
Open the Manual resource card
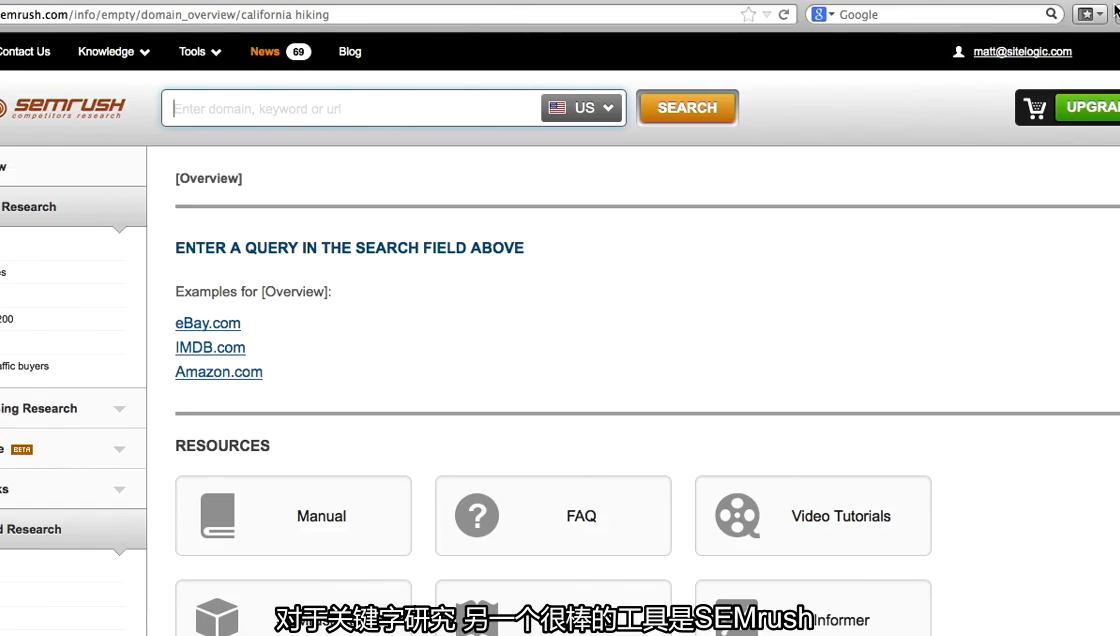294,516
